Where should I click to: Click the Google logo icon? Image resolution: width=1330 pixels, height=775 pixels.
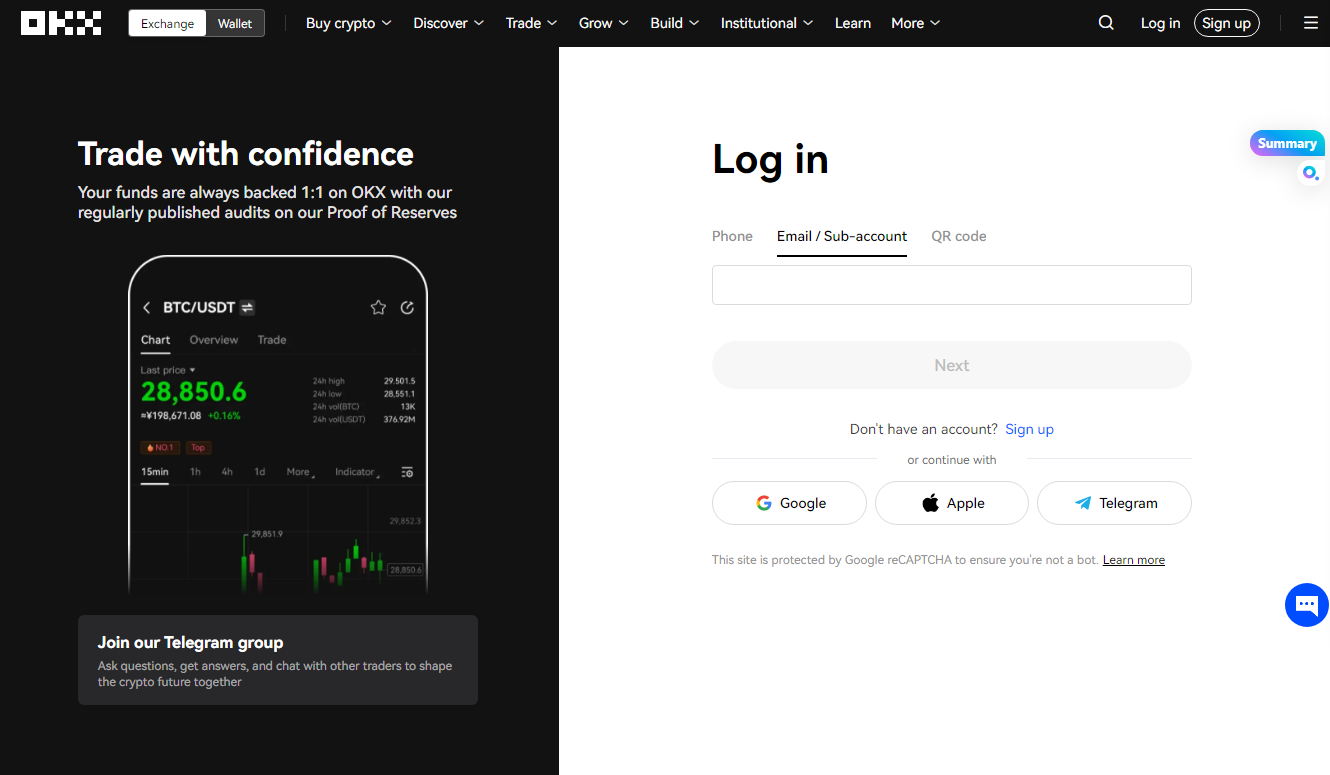[764, 503]
